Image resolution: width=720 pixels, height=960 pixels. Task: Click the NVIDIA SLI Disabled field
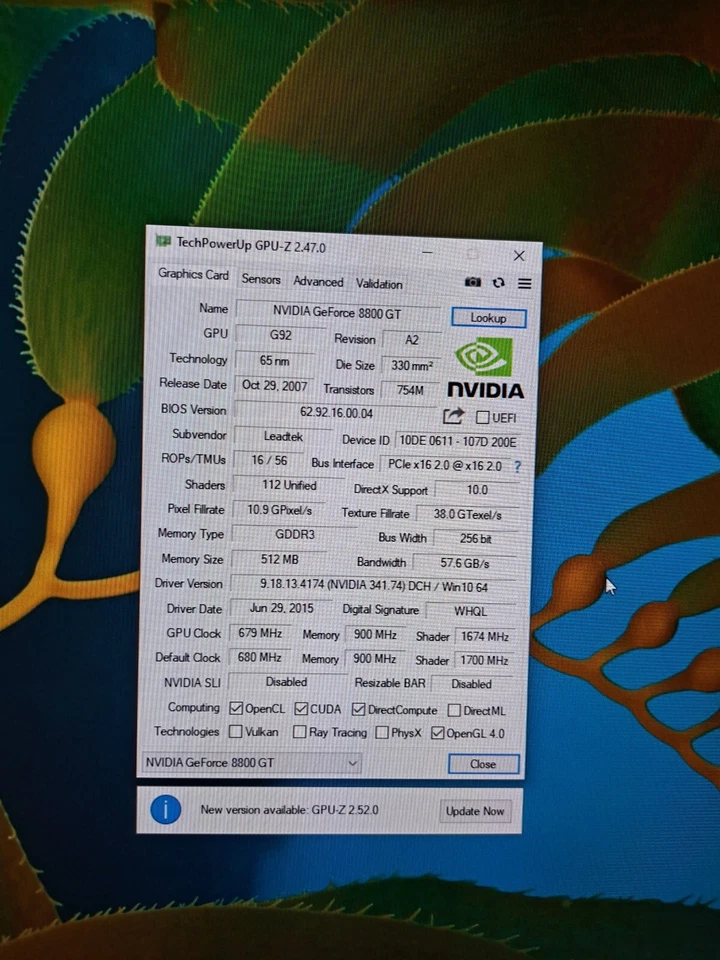[286, 681]
